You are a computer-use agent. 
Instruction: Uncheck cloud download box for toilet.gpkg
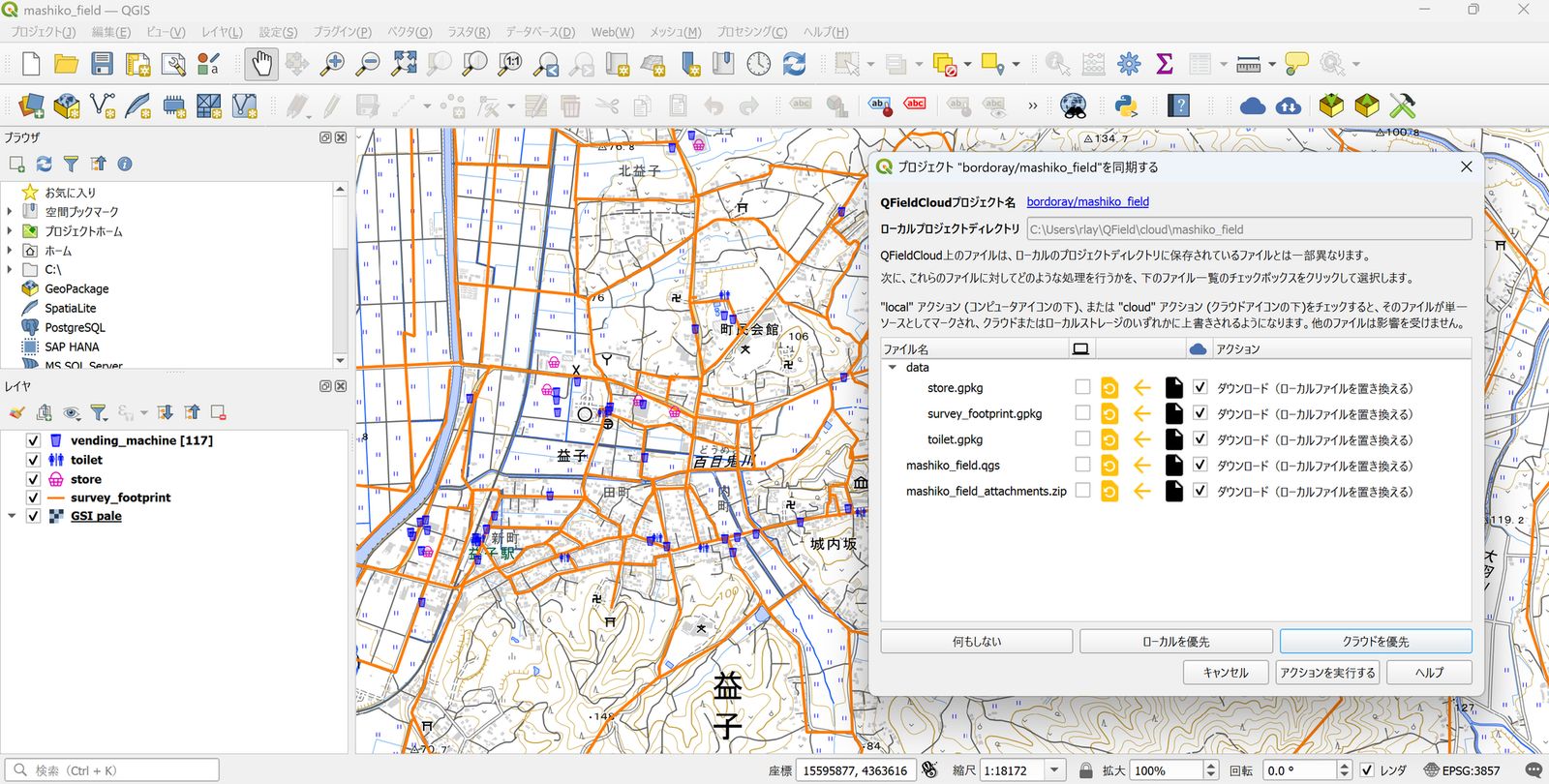pyautogui.click(x=1200, y=439)
